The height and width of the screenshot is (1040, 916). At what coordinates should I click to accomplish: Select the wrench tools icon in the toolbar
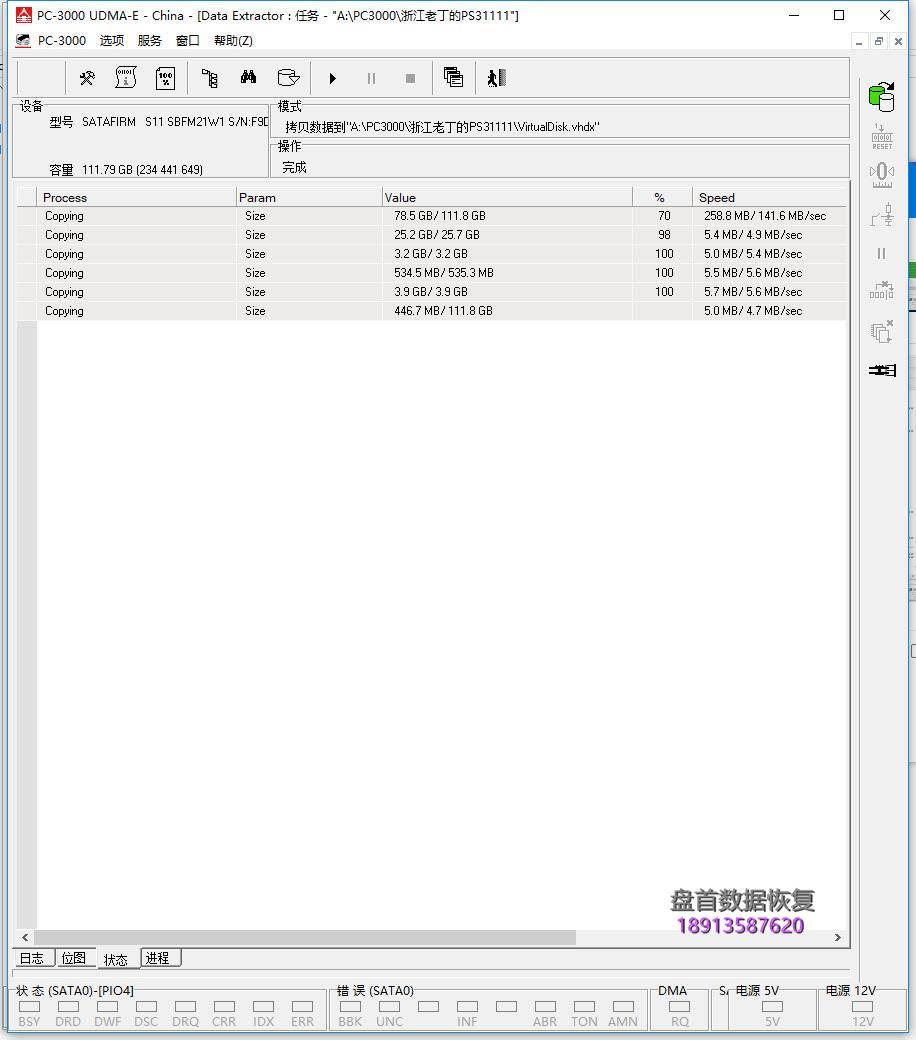(87, 78)
